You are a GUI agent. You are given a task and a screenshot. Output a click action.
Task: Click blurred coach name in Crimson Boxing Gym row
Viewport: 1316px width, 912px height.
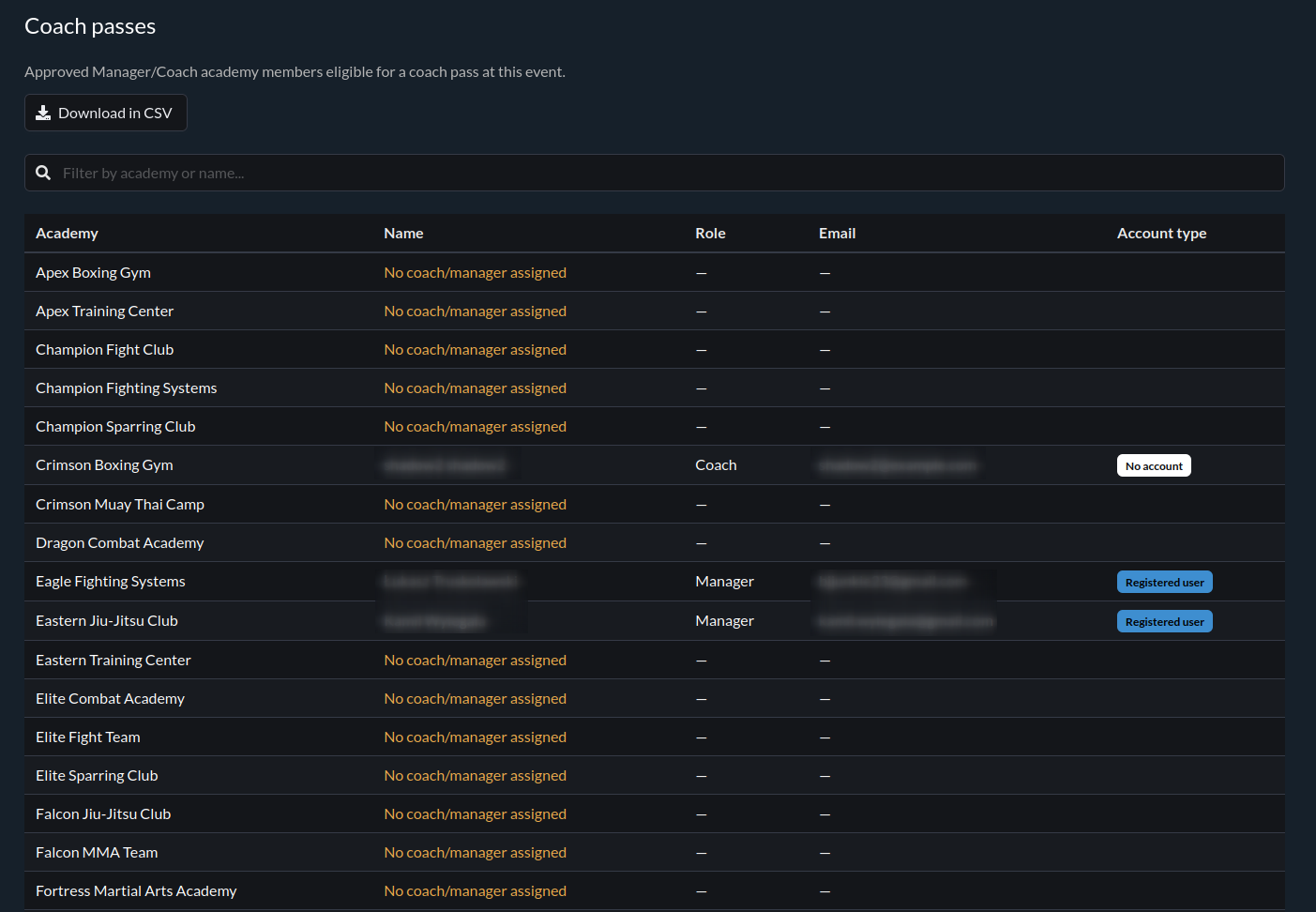446,465
